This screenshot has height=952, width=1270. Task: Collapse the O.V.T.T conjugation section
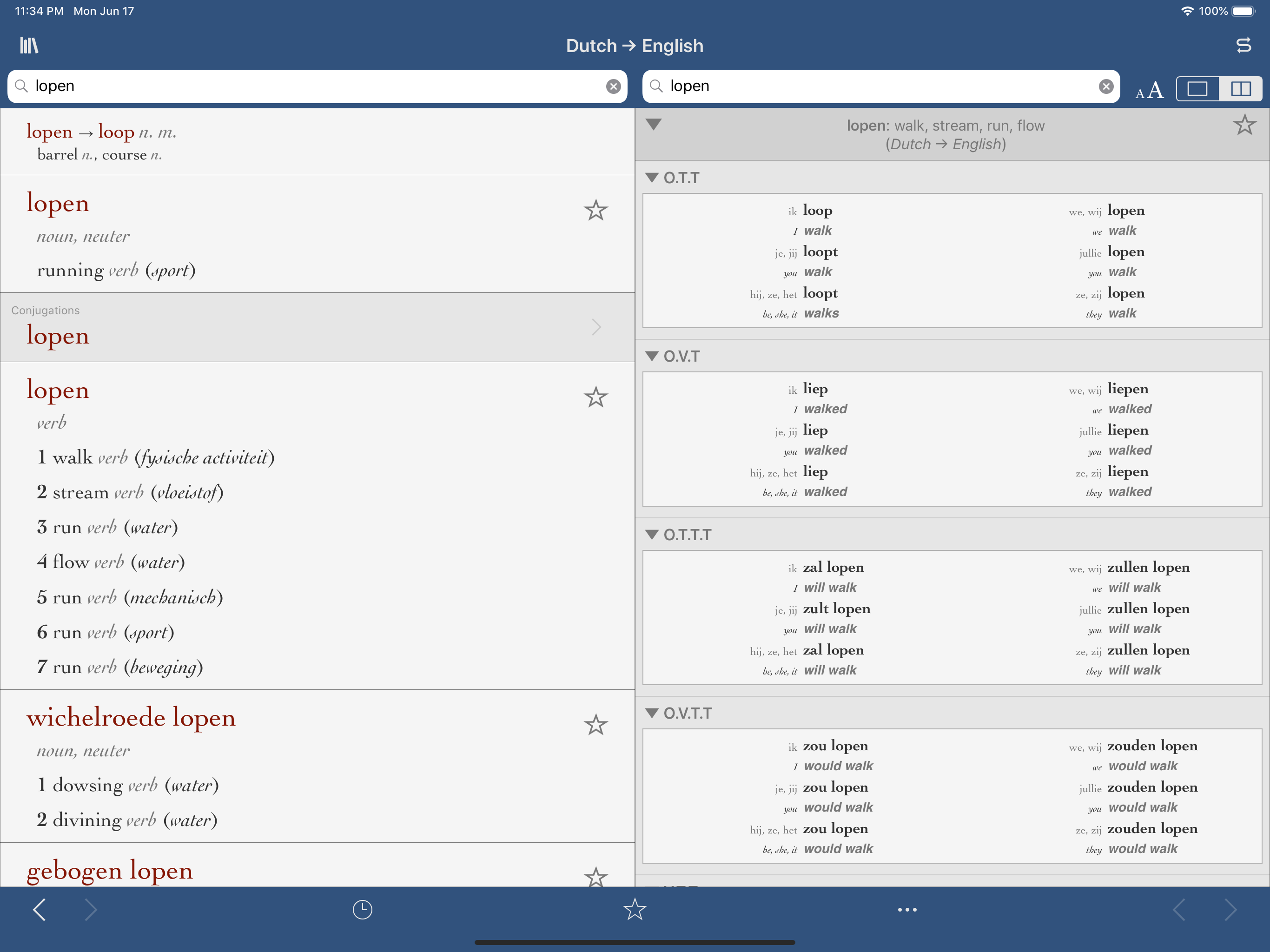pos(652,713)
